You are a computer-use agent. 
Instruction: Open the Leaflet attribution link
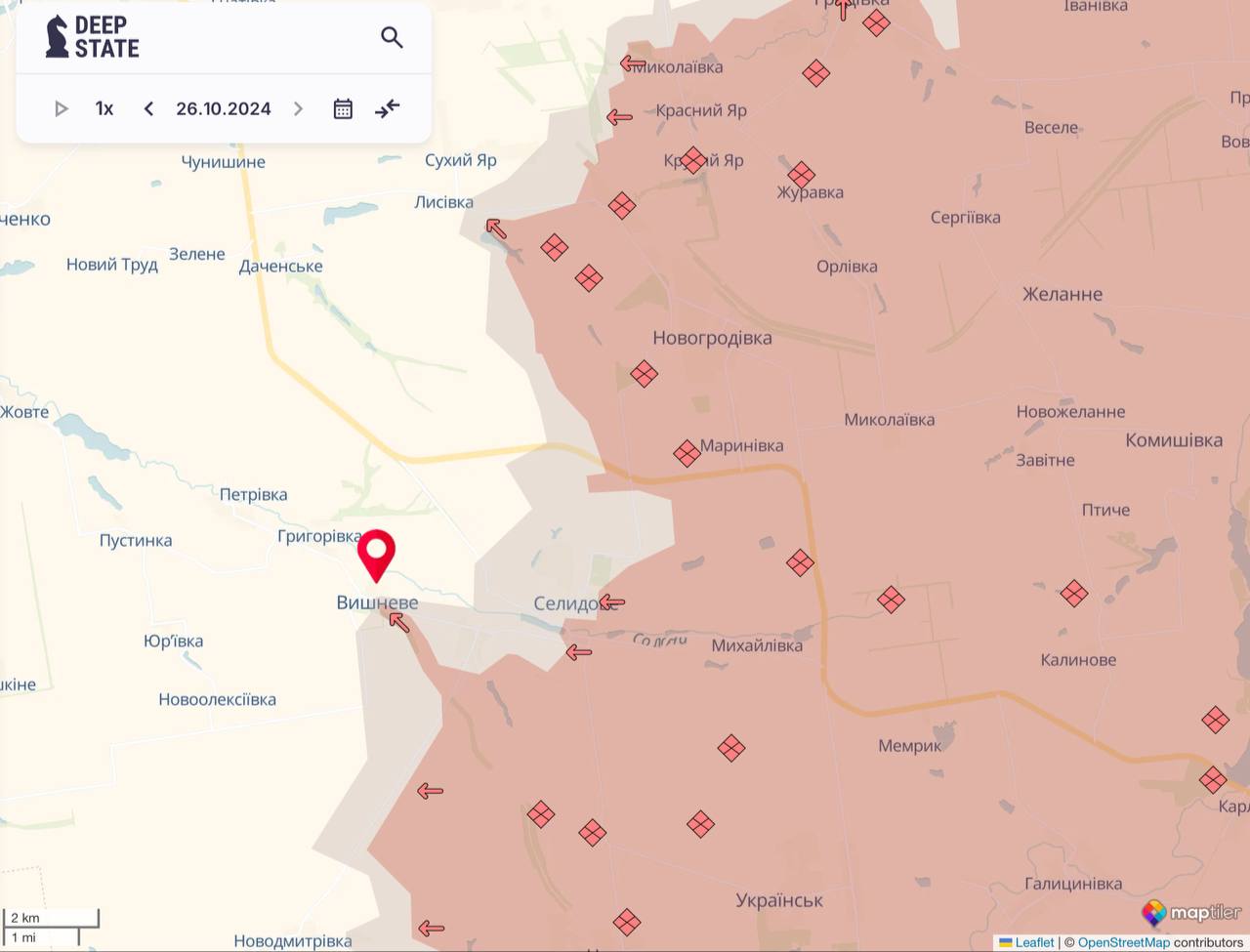point(1033,942)
